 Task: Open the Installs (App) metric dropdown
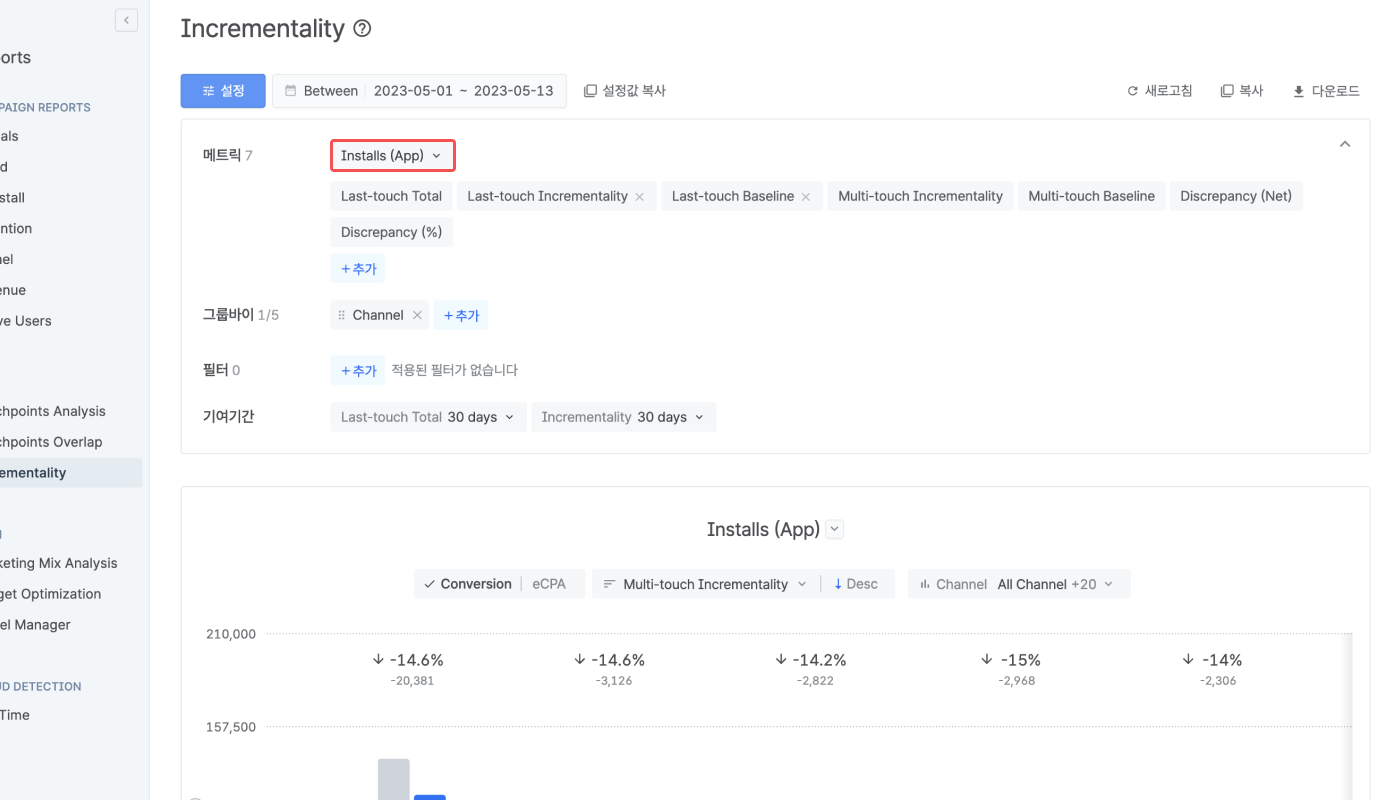[x=392, y=156]
